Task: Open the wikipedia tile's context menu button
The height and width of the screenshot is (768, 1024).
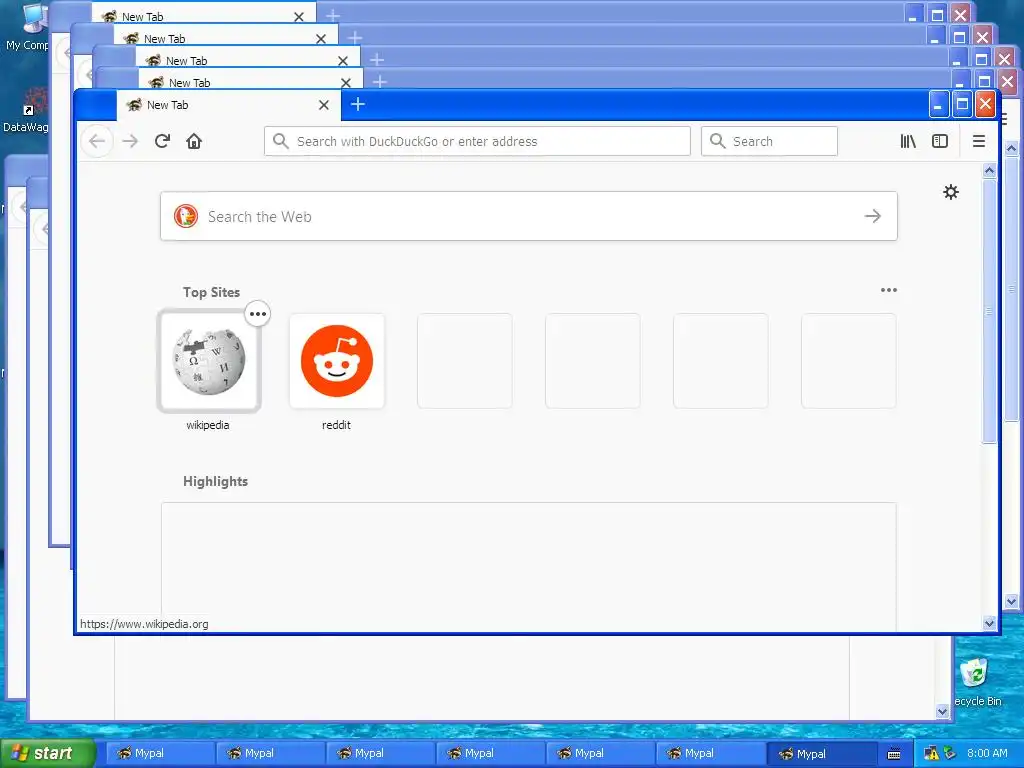Action: click(x=258, y=314)
